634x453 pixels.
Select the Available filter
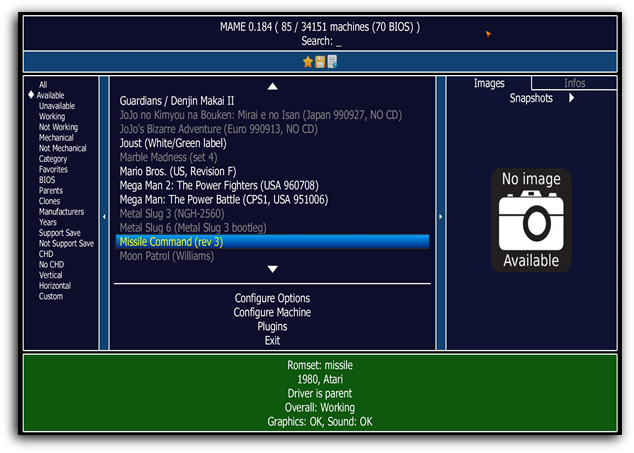pos(51,95)
